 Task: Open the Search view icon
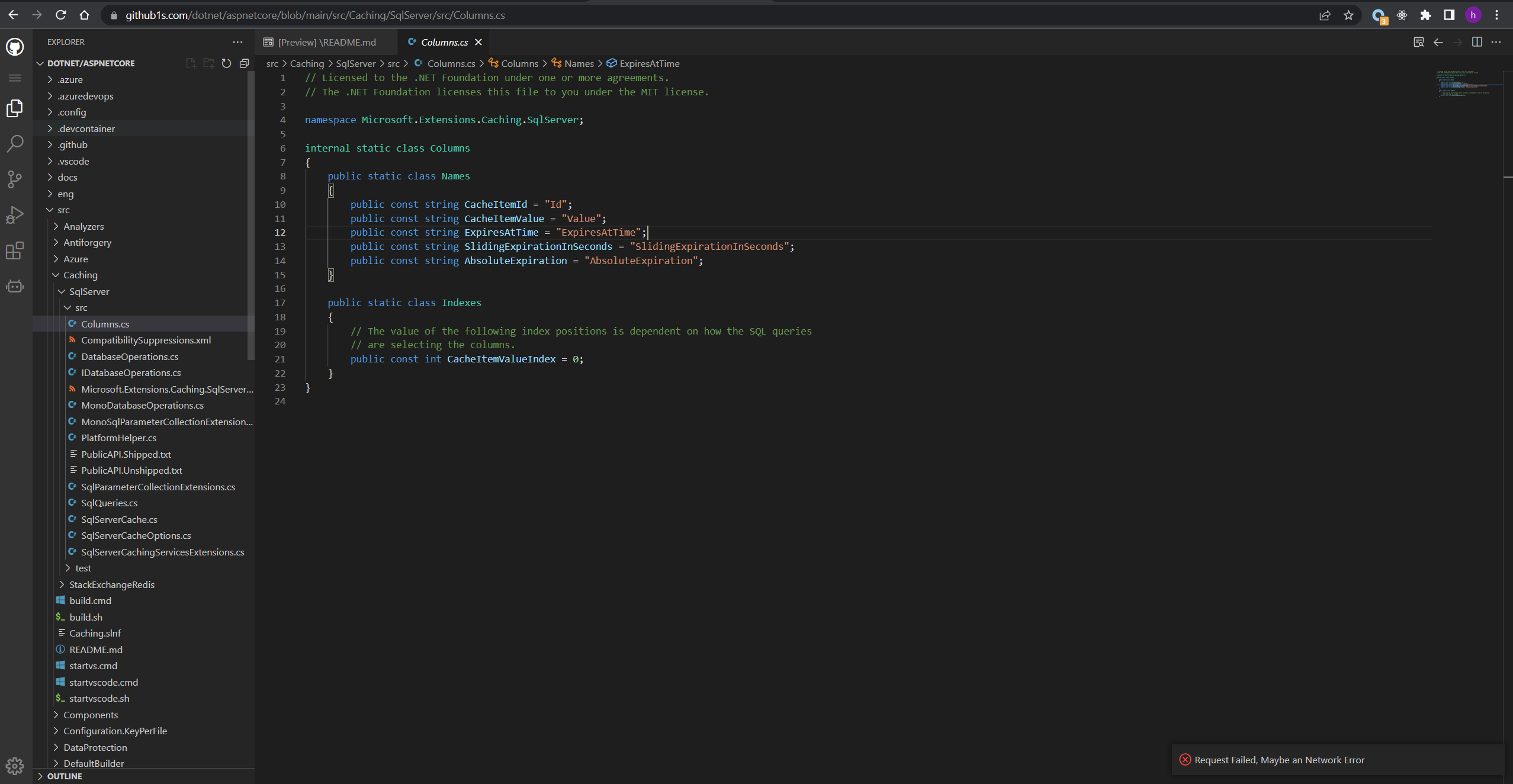[15, 143]
